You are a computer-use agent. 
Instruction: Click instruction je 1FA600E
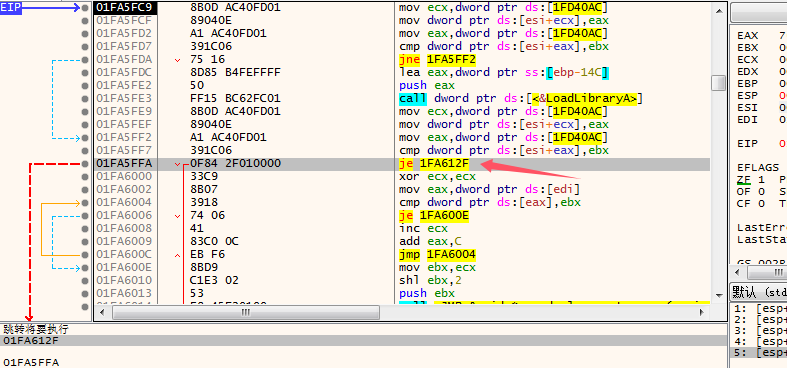pyautogui.click(x=434, y=215)
